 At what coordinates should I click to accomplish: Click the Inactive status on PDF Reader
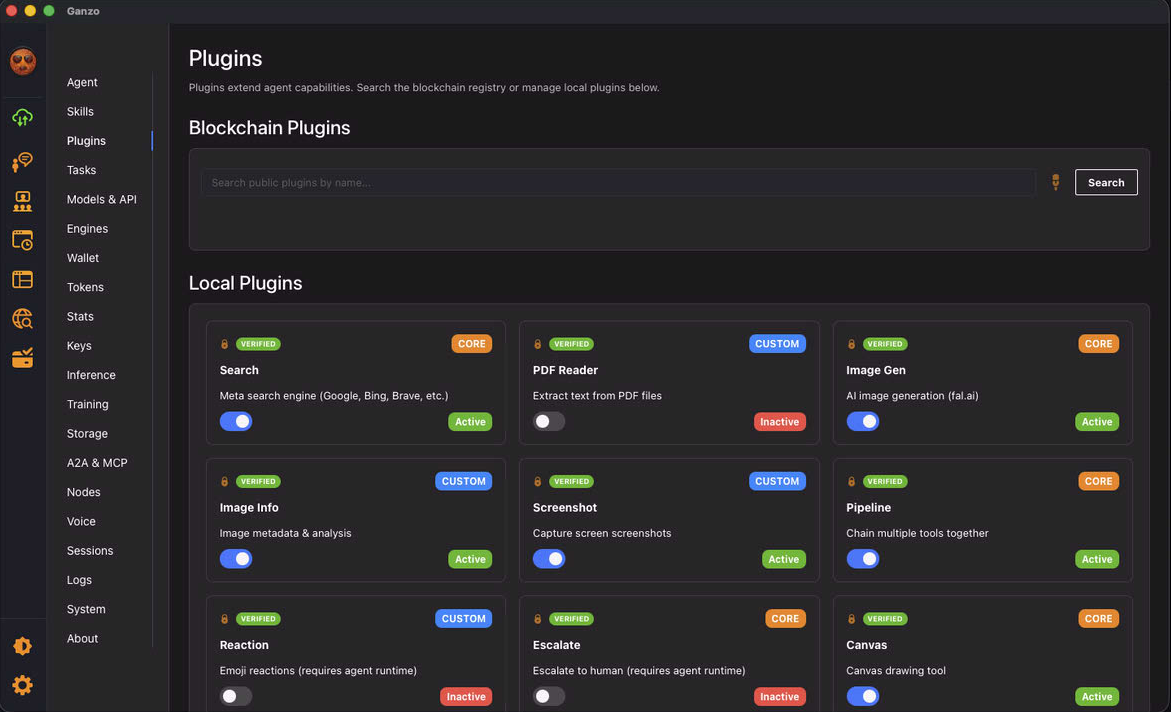tap(780, 421)
